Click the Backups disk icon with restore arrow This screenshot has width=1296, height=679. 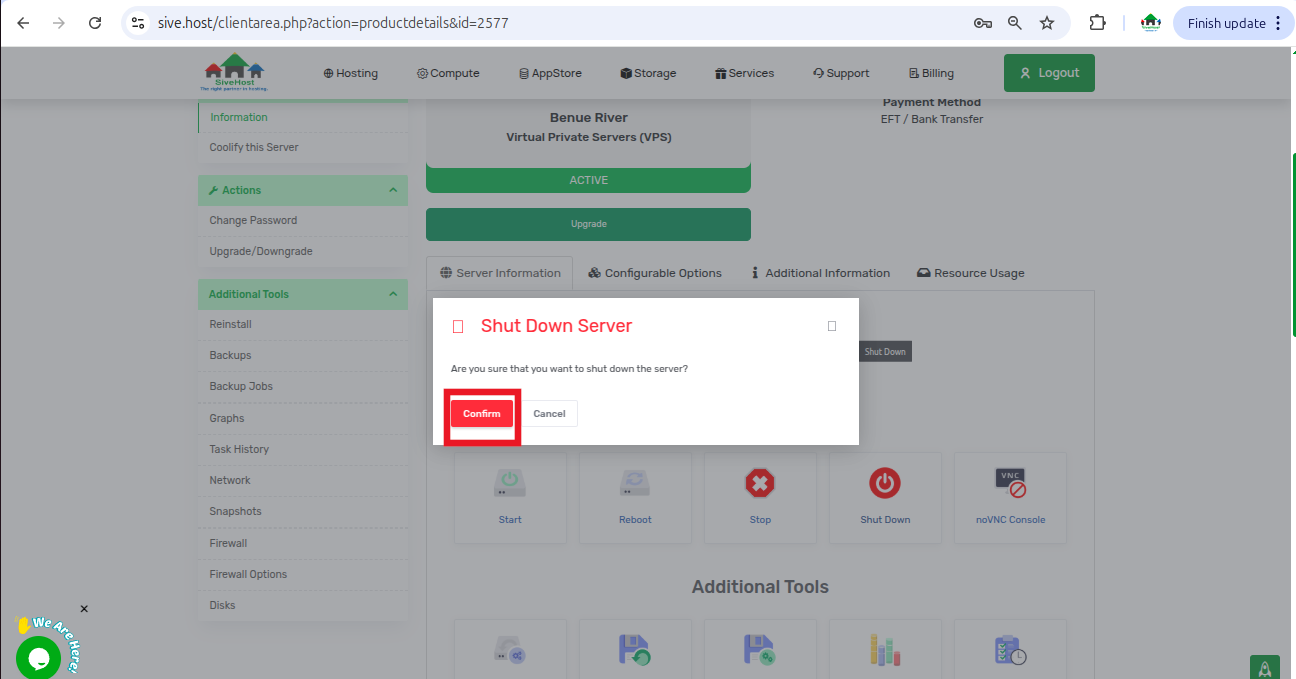point(635,651)
